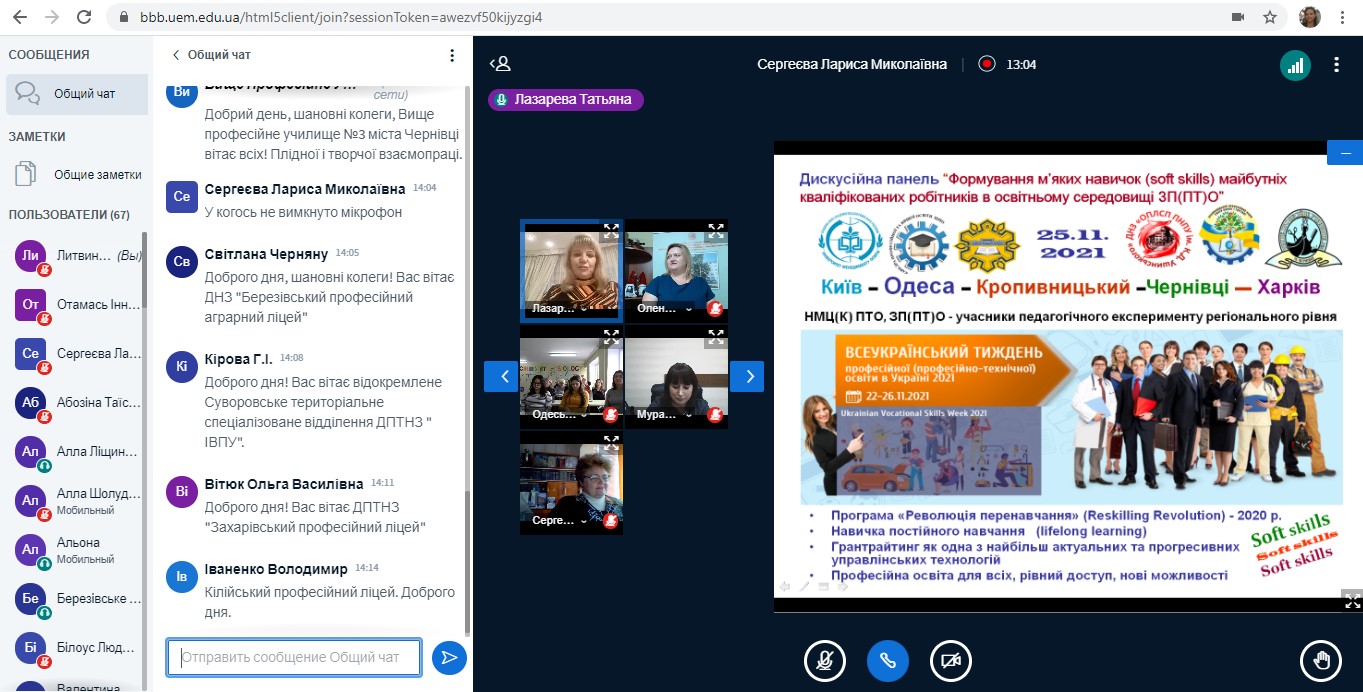1363x692 pixels.
Task: Click the send message arrow button
Action: pyautogui.click(x=449, y=657)
